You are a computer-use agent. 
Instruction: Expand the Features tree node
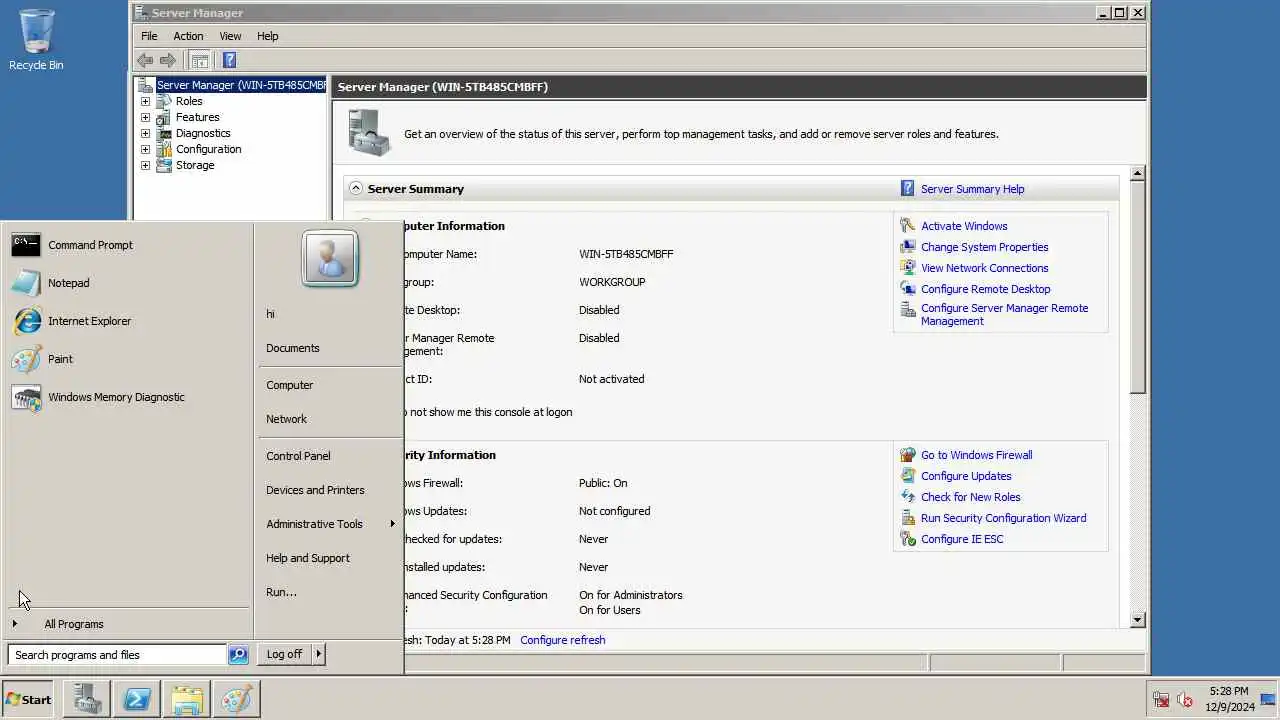[145, 117]
